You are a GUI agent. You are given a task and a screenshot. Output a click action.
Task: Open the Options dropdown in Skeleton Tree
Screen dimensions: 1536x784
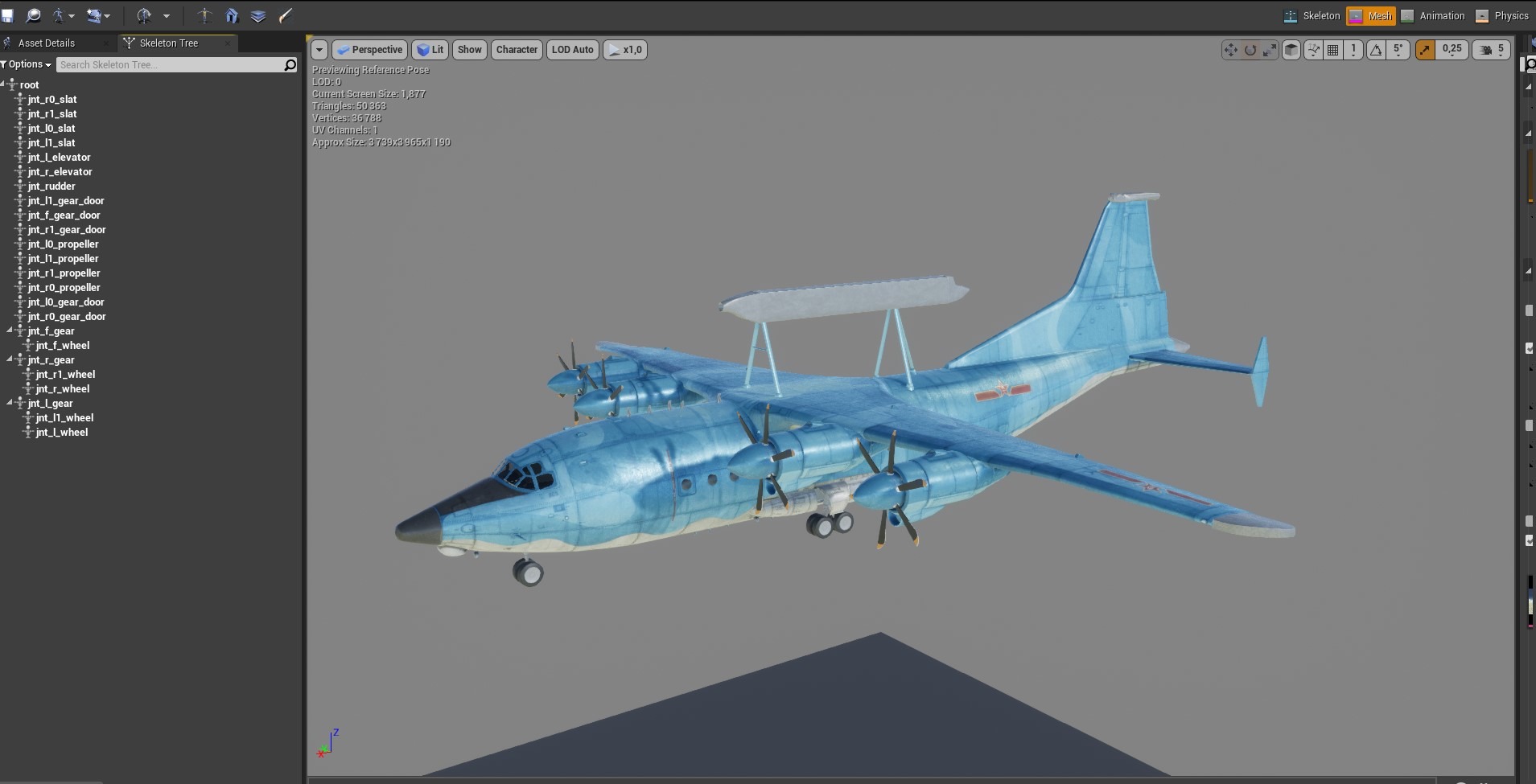coord(30,64)
